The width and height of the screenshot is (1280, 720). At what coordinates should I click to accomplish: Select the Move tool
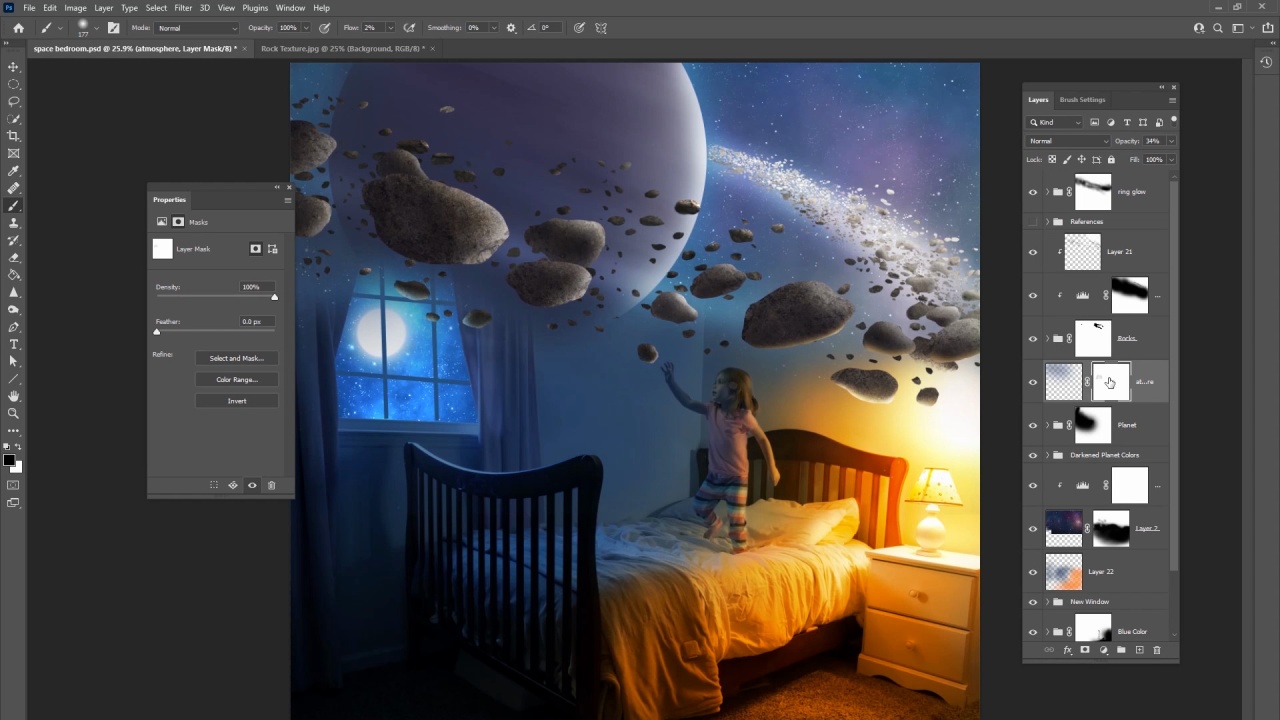[x=13, y=67]
